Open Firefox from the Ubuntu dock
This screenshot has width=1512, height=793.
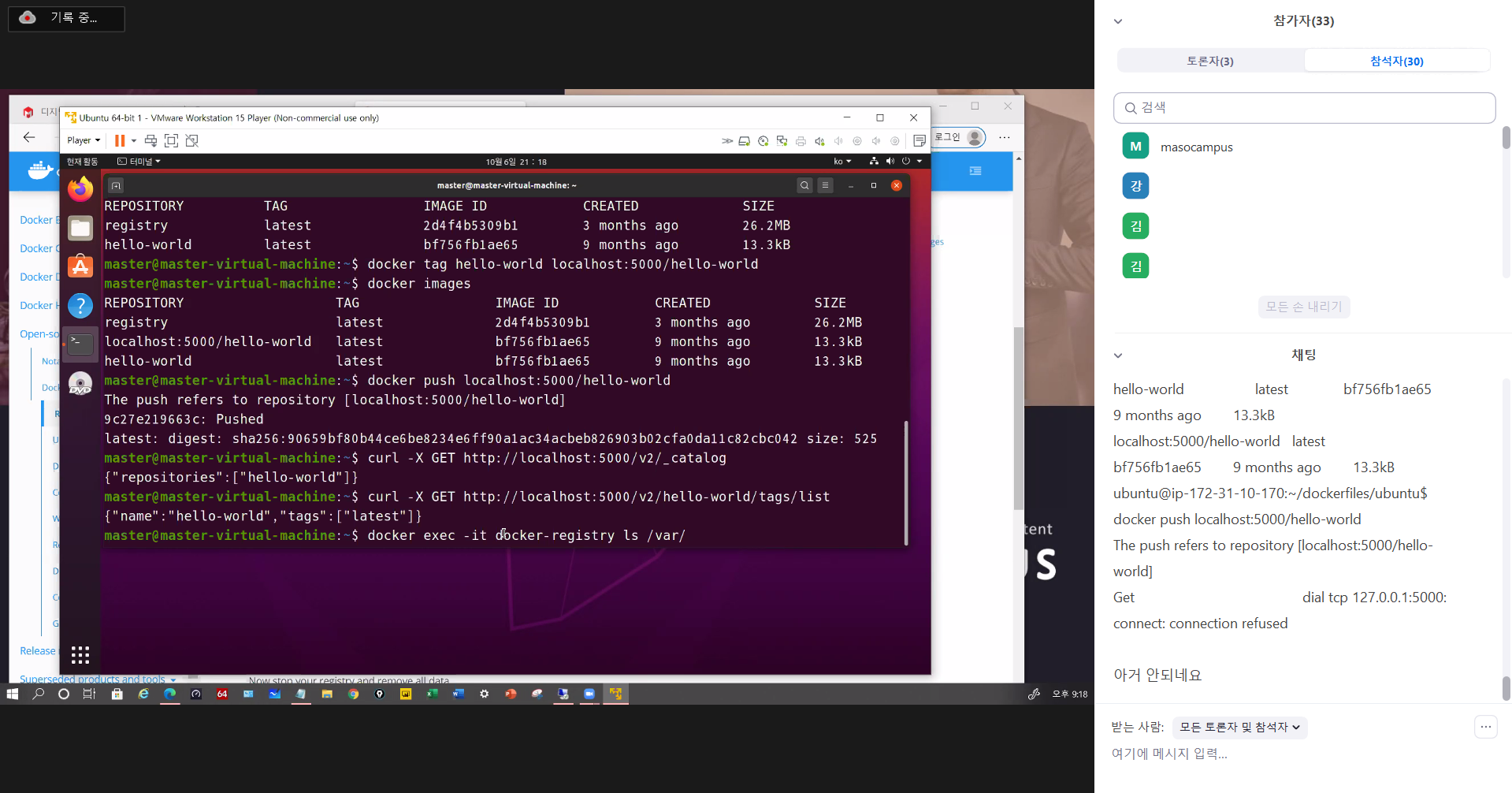click(x=80, y=190)
